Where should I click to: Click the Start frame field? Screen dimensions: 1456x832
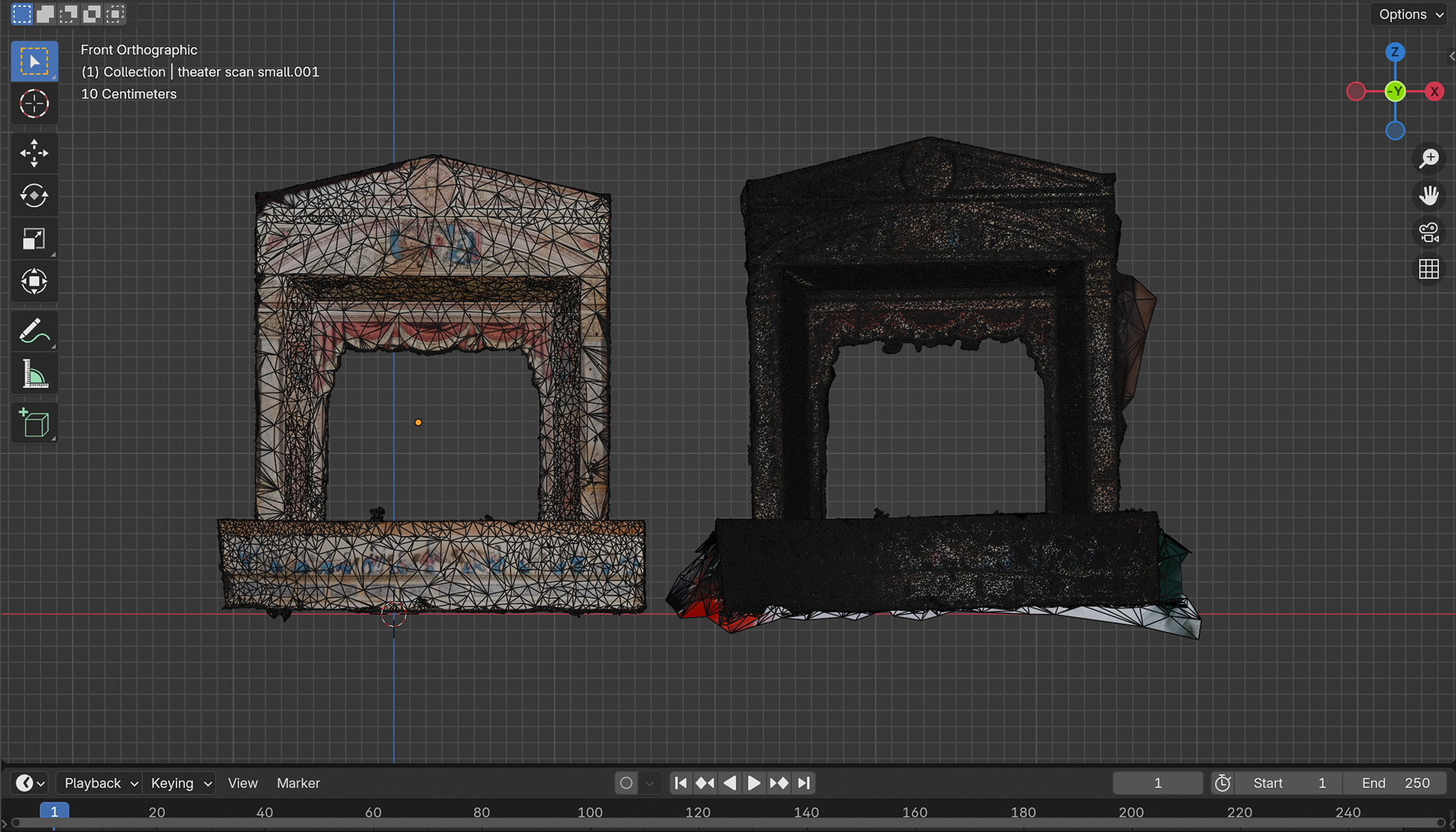point(1289,783)
